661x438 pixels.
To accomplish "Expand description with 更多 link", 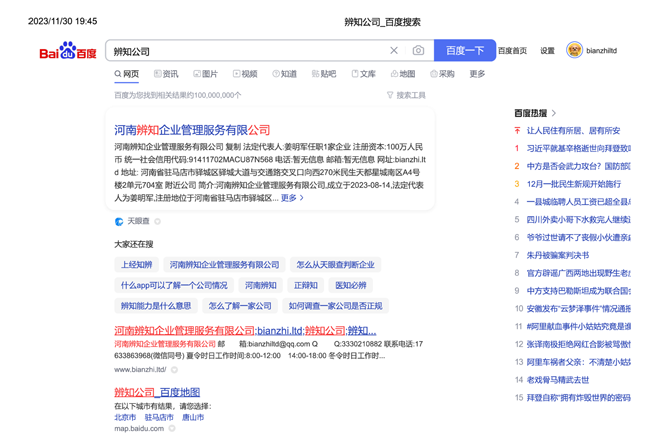I will pos(292,198).
